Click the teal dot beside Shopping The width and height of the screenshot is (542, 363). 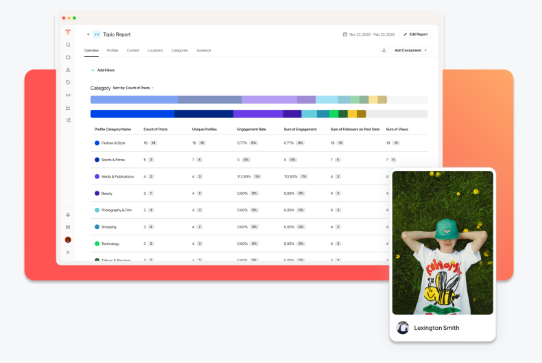point(97,227)
